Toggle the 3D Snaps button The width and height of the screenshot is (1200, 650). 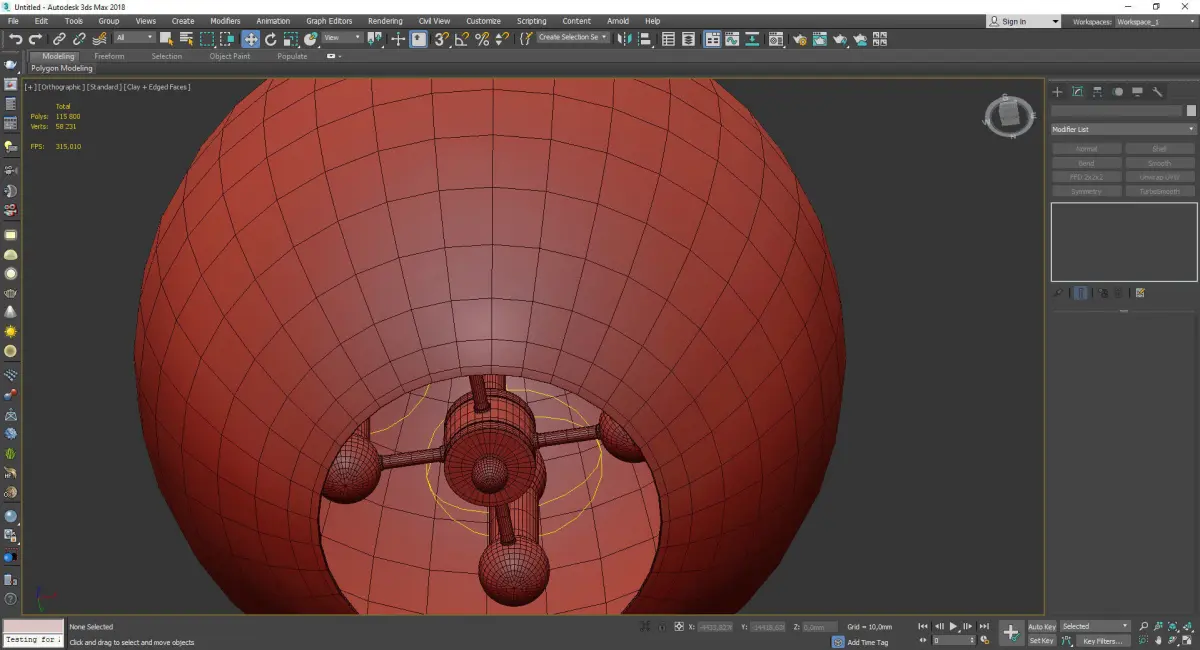click(440, 39)
